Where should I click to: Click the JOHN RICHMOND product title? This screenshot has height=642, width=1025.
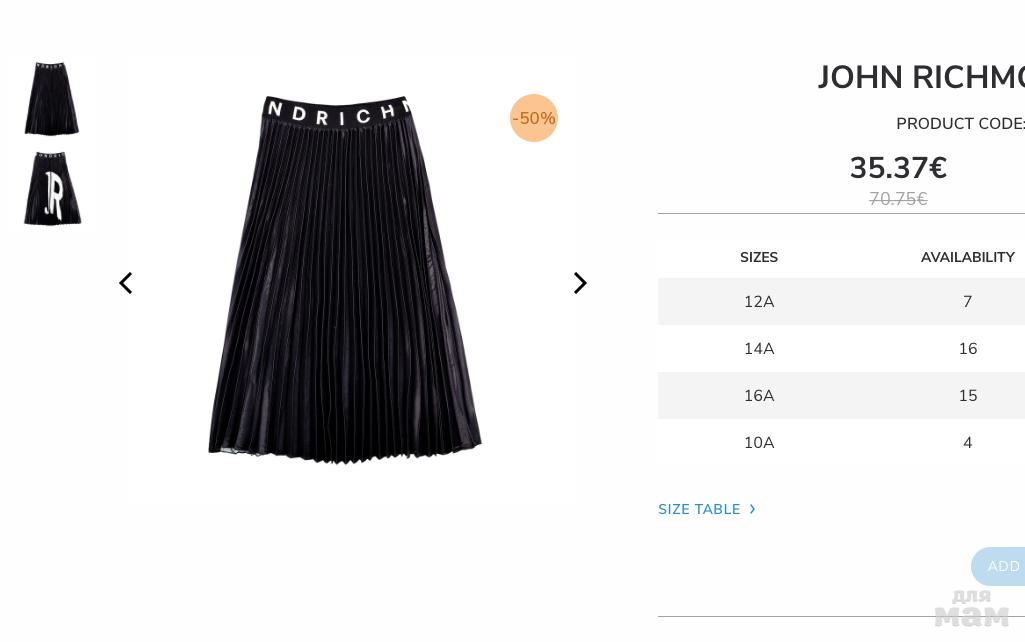click(921, 77)
